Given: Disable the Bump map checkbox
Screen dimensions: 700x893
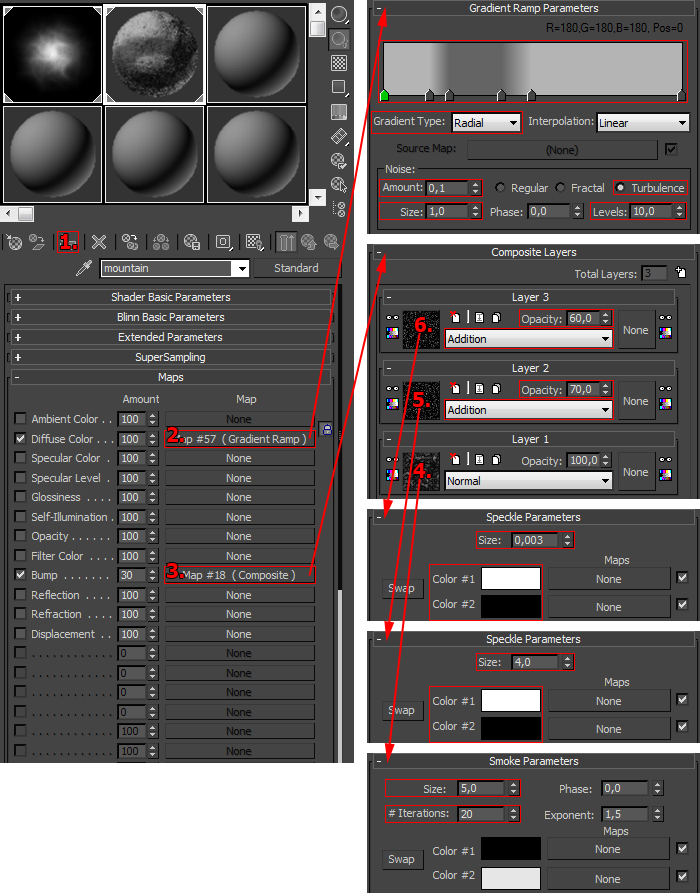Looking at the screenshot, I should [x=21, y=576].
